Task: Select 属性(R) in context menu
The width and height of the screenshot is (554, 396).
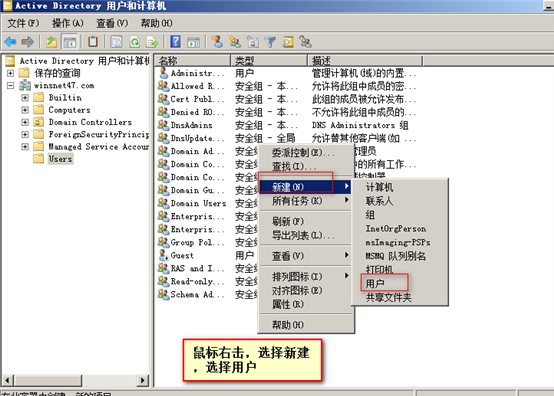Action: click(306, 304)
